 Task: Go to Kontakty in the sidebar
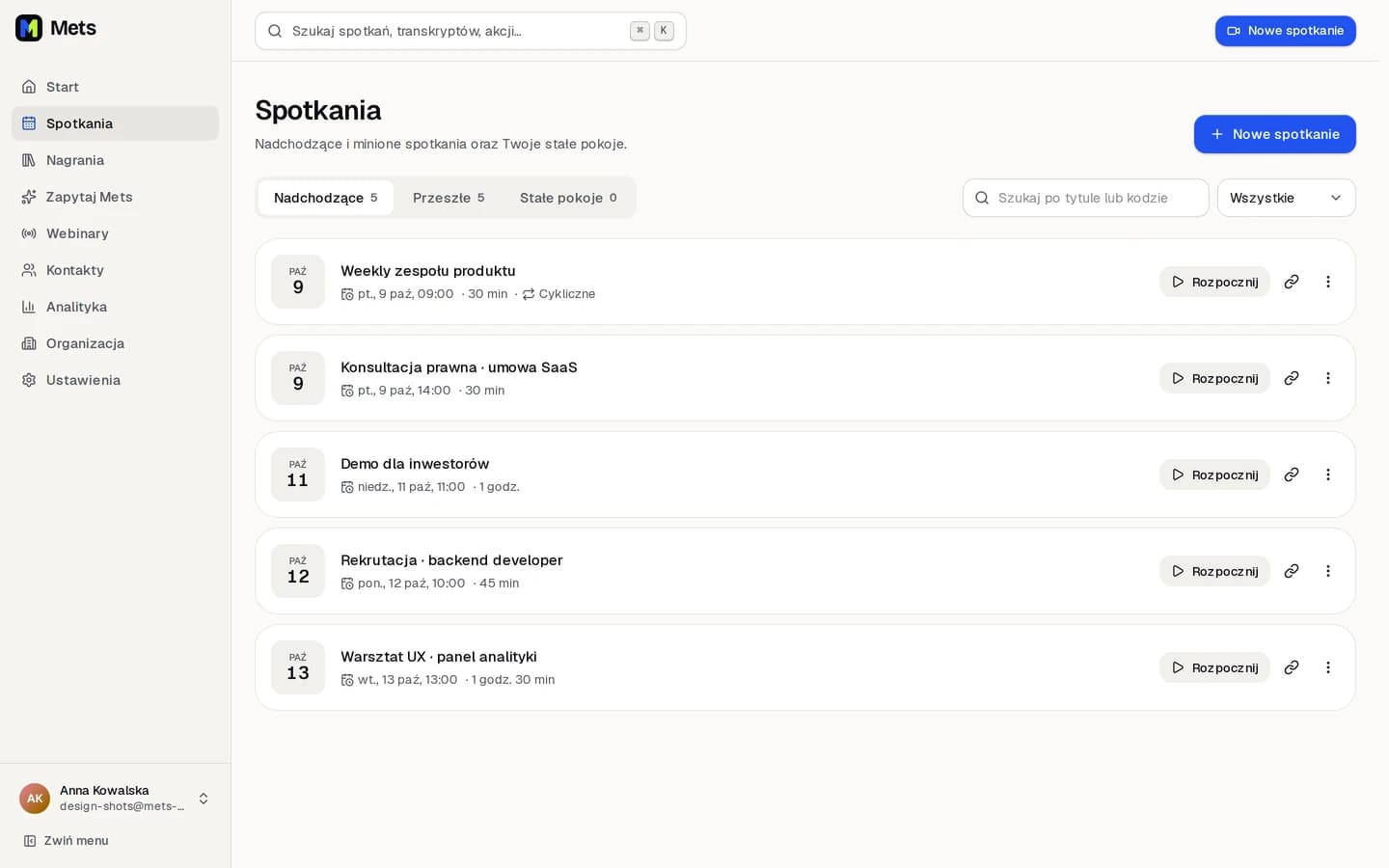[115, 270]
